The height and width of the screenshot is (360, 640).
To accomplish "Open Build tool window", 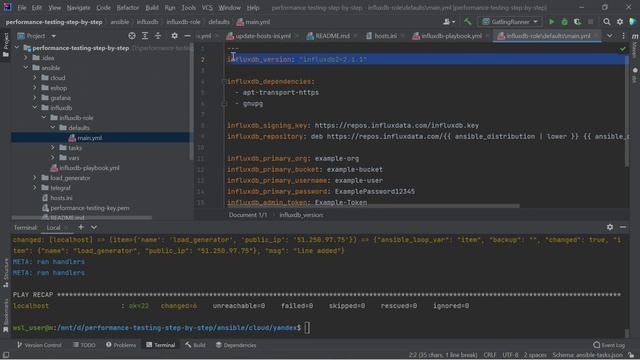I will (195, 345).
